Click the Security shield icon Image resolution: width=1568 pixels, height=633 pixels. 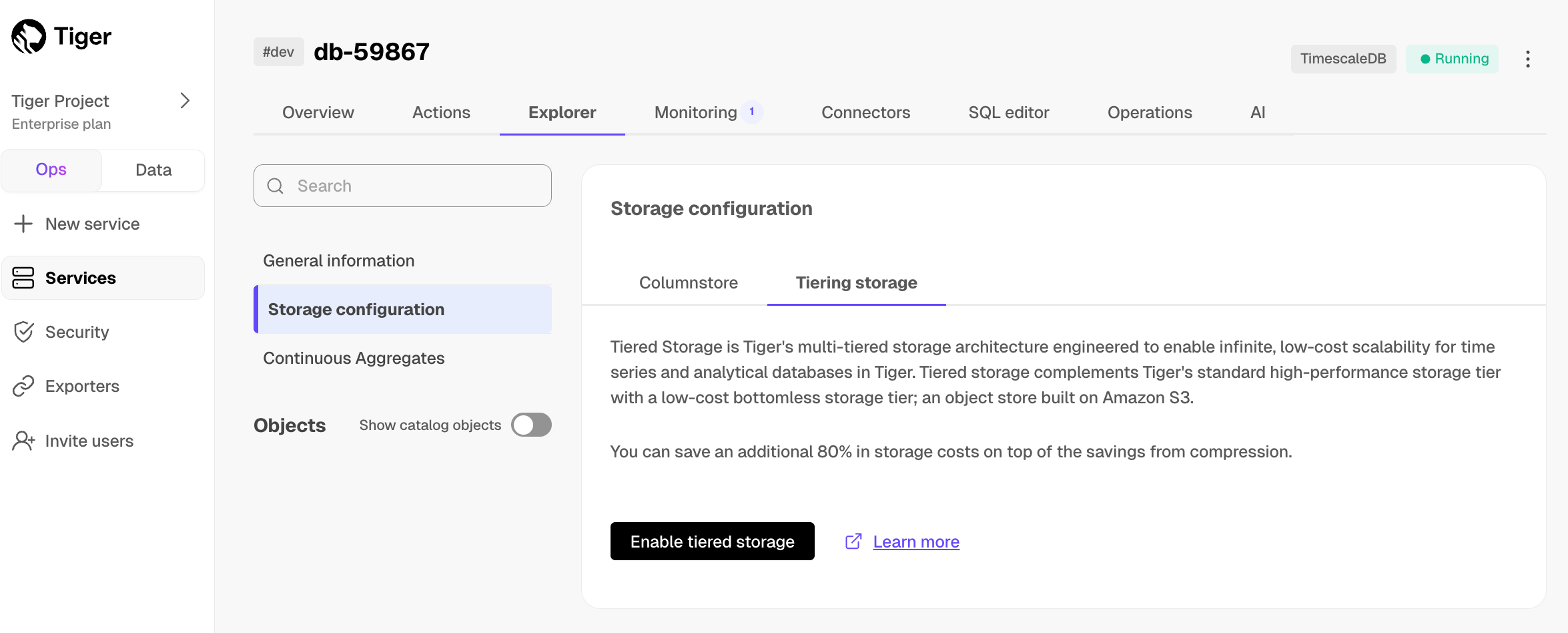click(23, 332)
